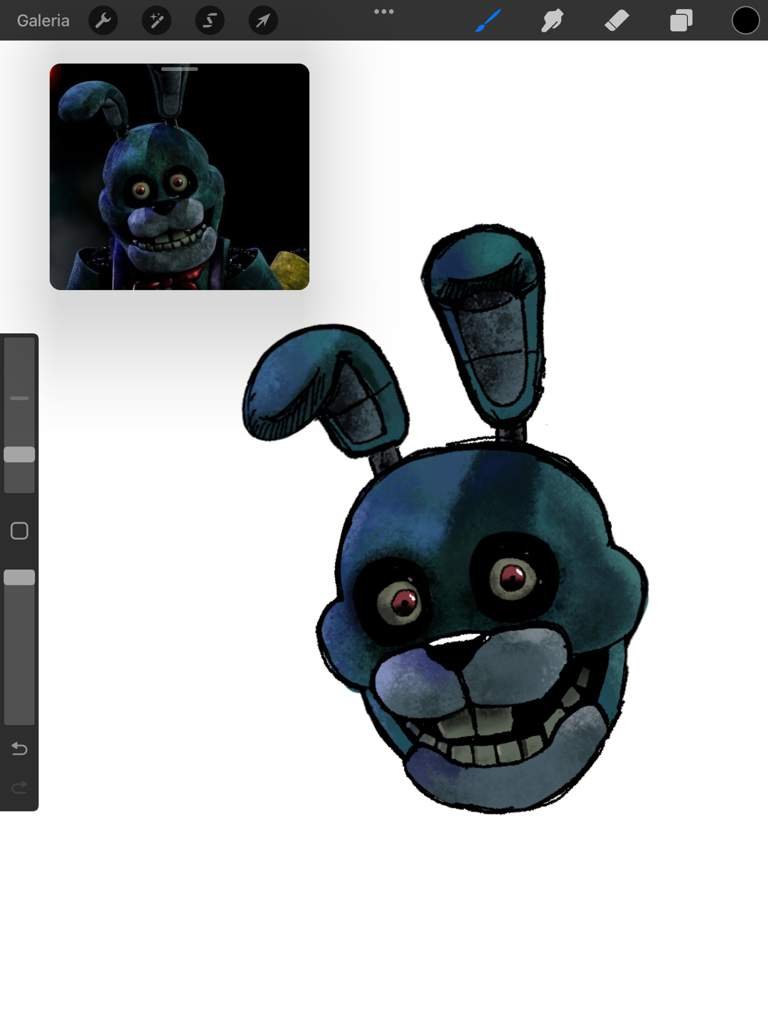The image size is (768, 1024).
Task: Undo the last action
Action: (20, 748)
